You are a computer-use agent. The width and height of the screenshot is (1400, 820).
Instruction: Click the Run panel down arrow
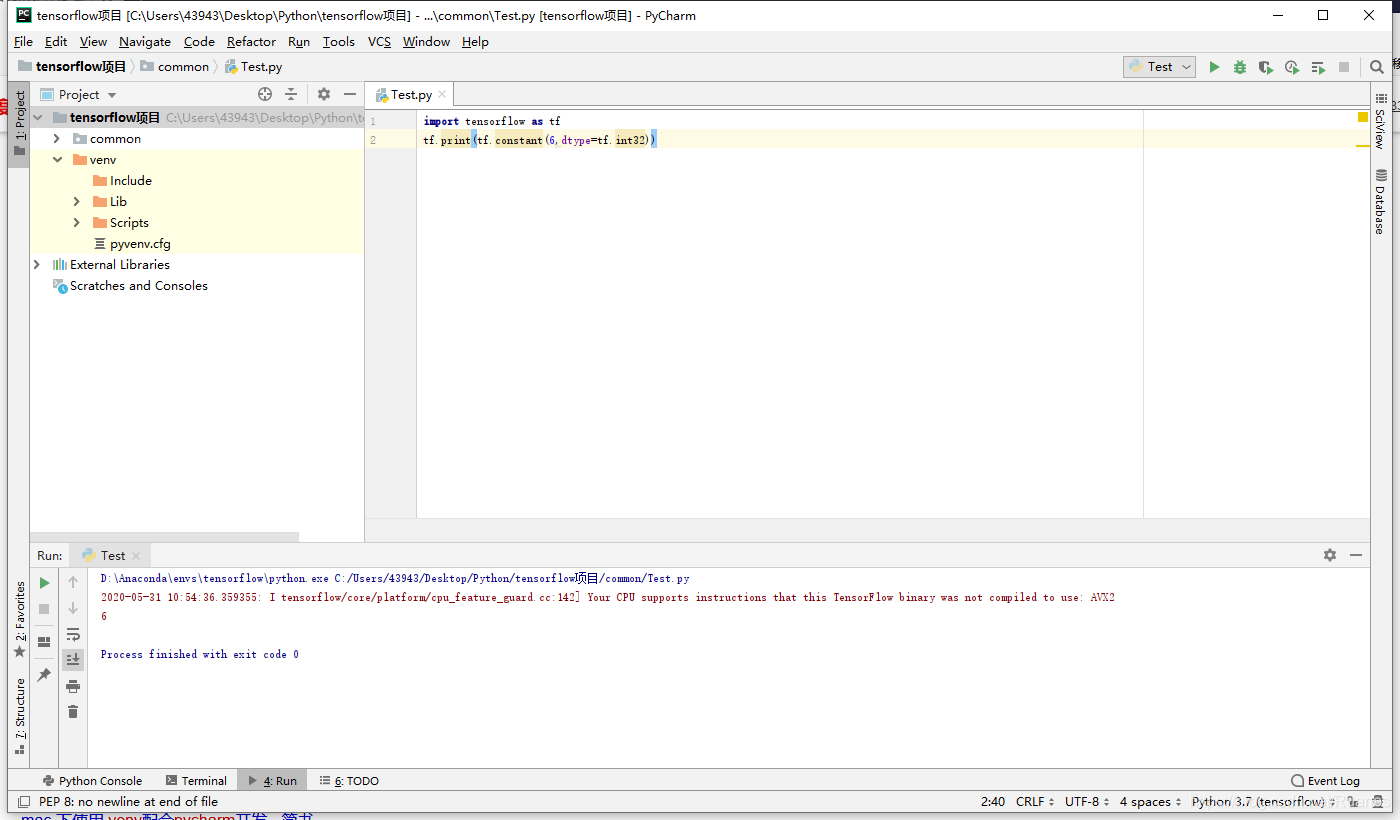73,608
